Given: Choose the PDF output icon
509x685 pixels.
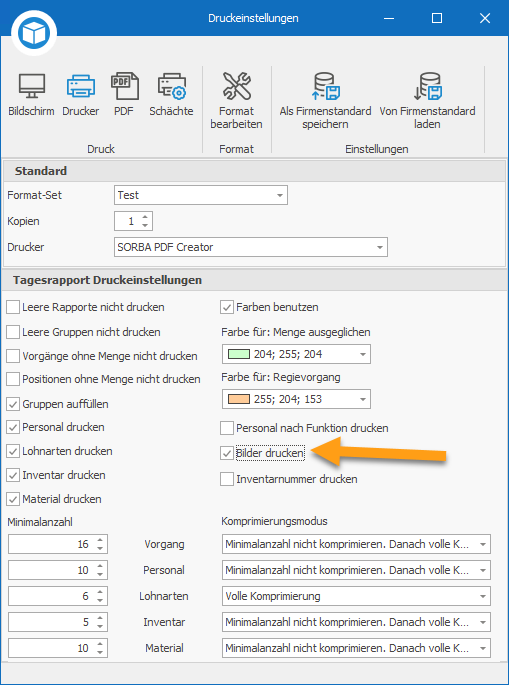Looking at the screenshot, I should [124, 86].
